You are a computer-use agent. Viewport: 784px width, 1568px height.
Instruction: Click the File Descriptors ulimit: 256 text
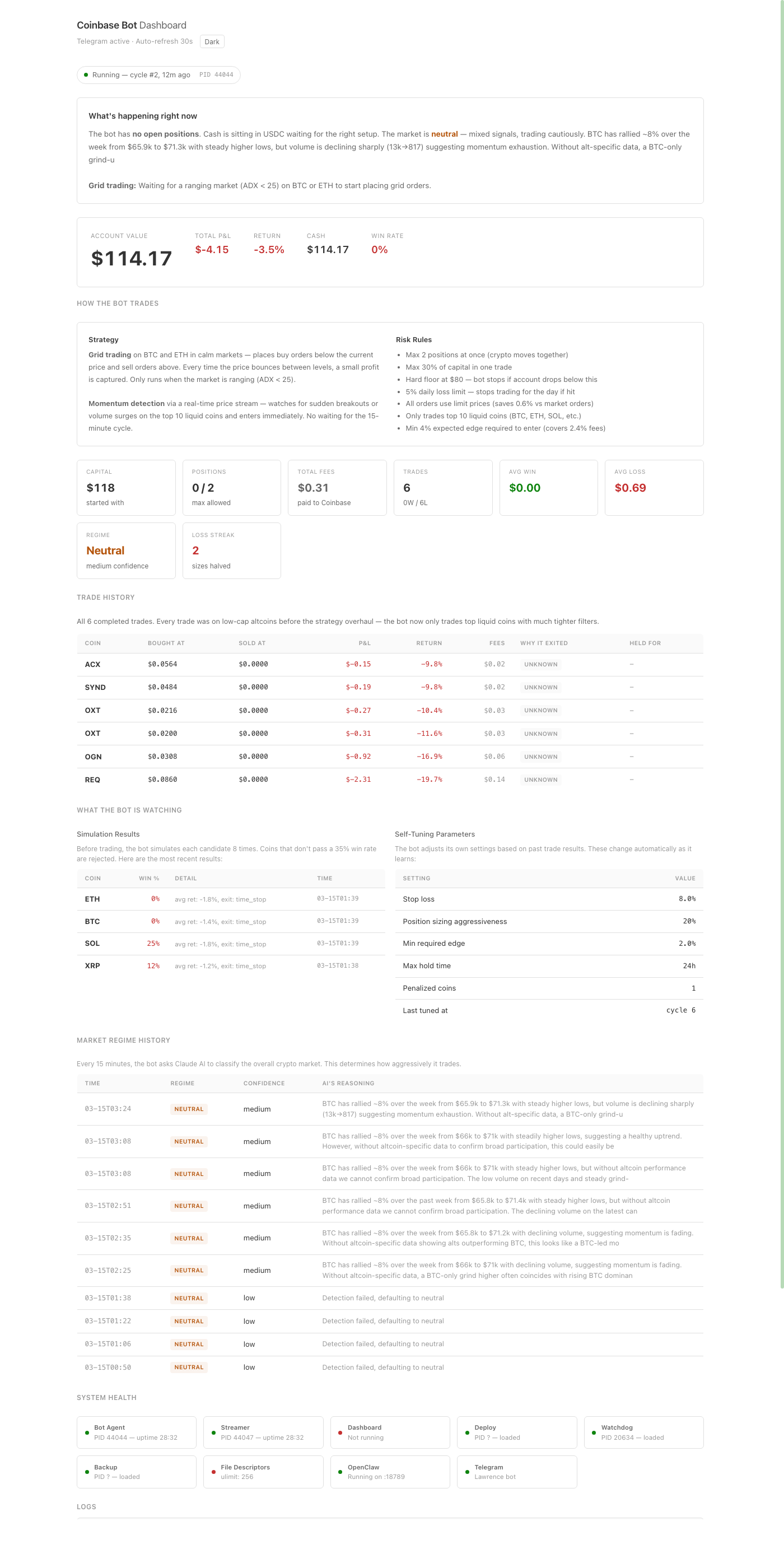(x=237, y=1477)
